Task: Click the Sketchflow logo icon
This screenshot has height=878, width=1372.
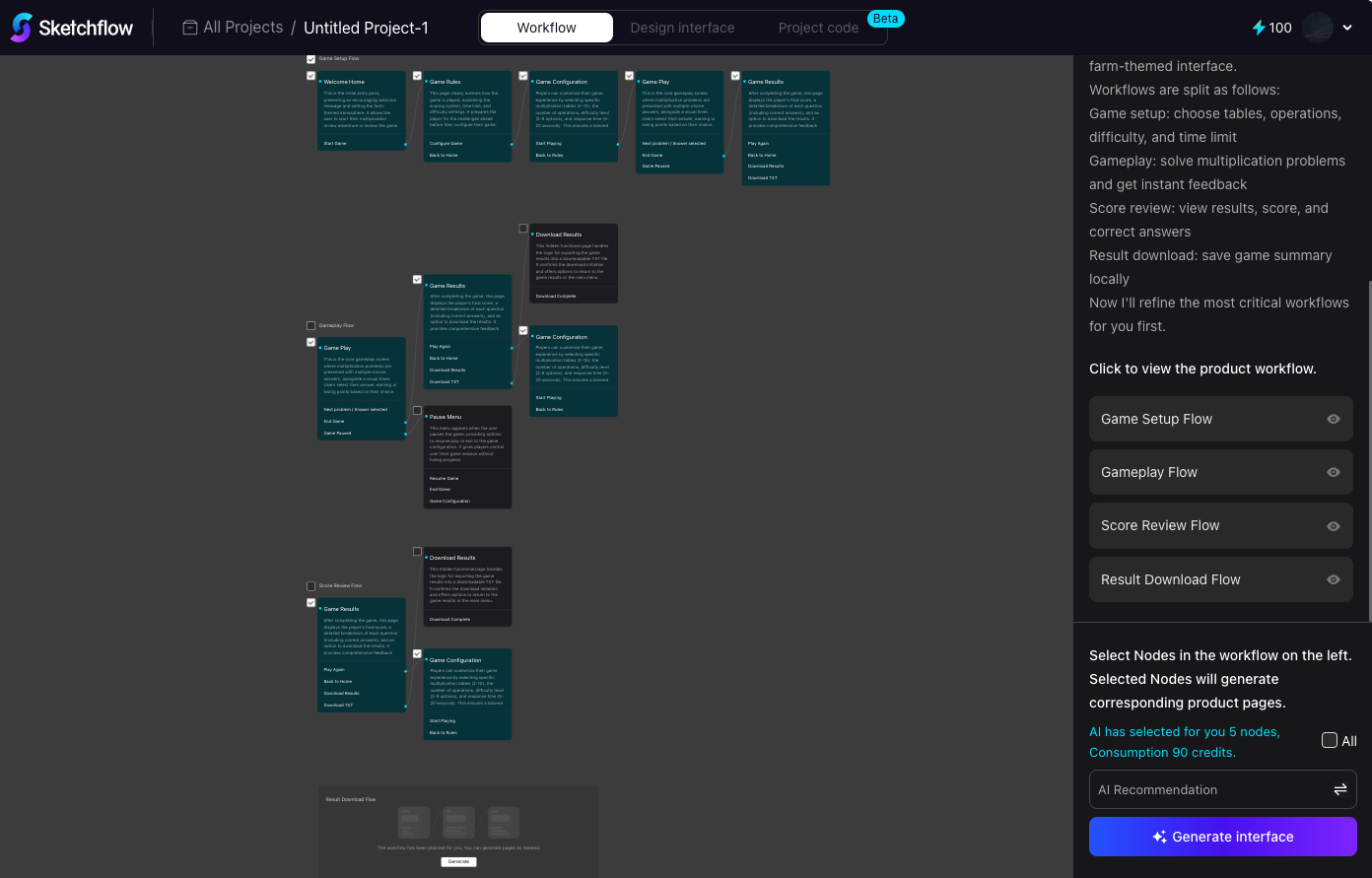Action: pos(22,28)
